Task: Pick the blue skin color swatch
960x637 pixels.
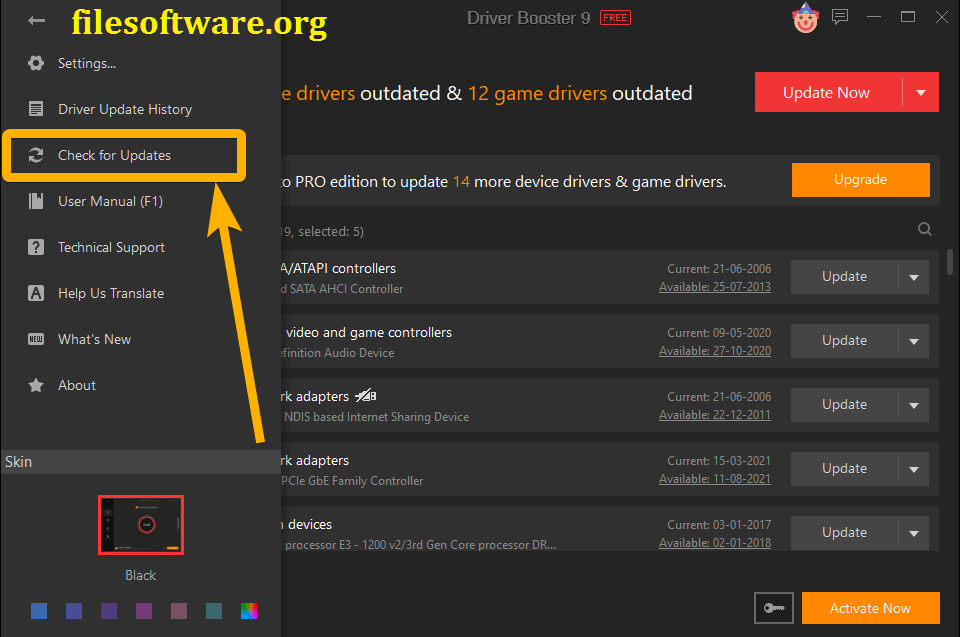Action: pos(39,611)
